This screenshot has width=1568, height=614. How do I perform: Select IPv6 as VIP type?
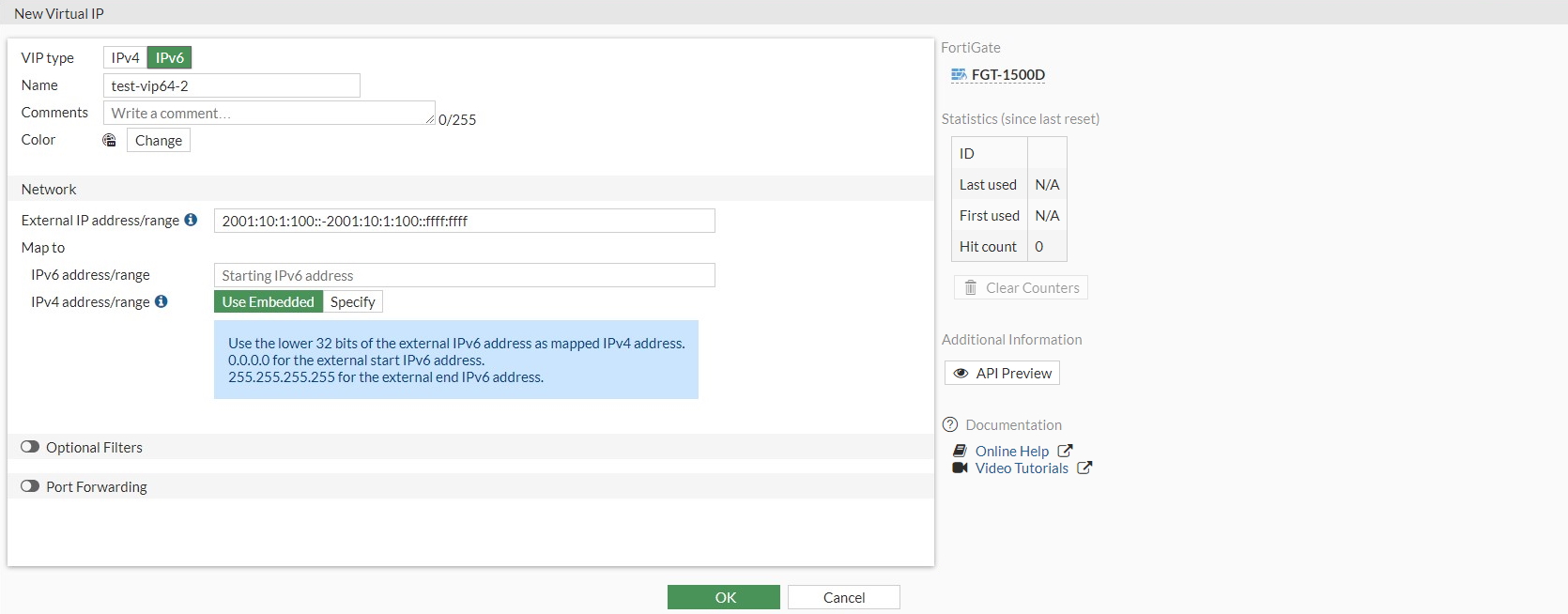pyautogui.click(x=170, y=57)
